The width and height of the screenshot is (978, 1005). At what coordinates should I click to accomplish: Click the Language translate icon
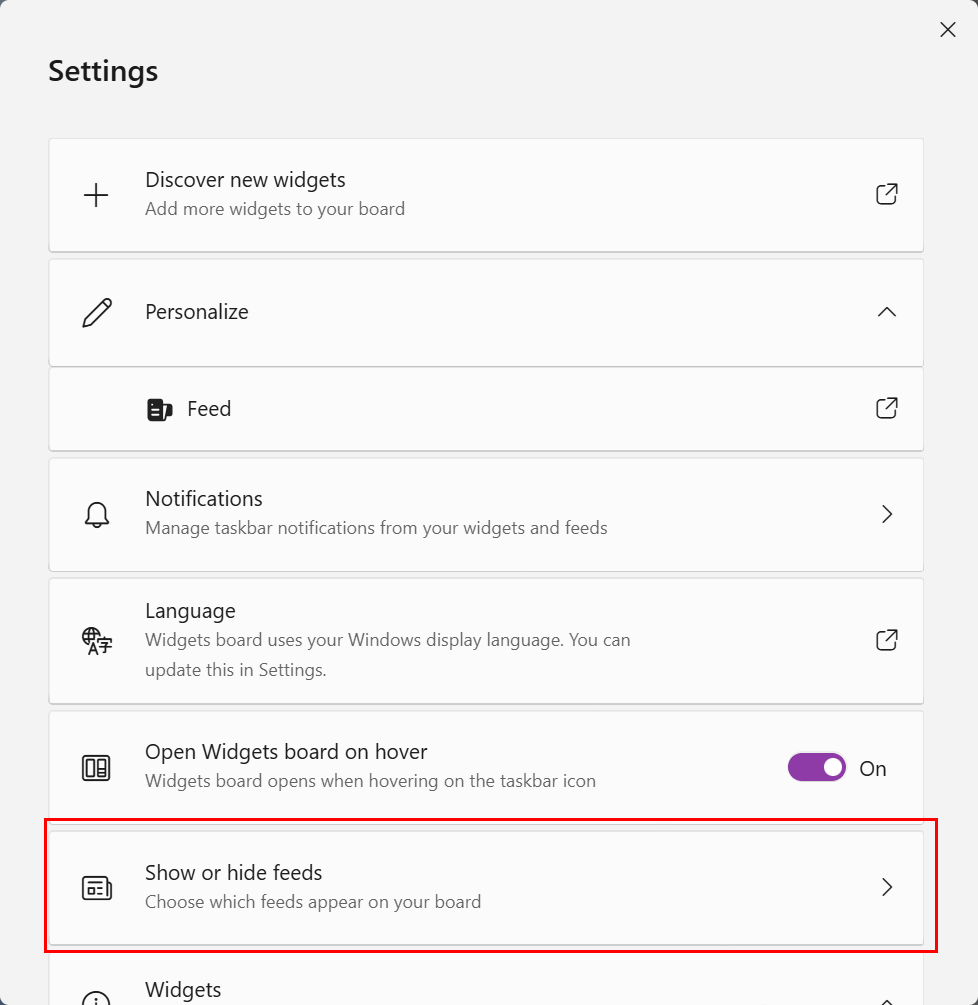[97, 640]
